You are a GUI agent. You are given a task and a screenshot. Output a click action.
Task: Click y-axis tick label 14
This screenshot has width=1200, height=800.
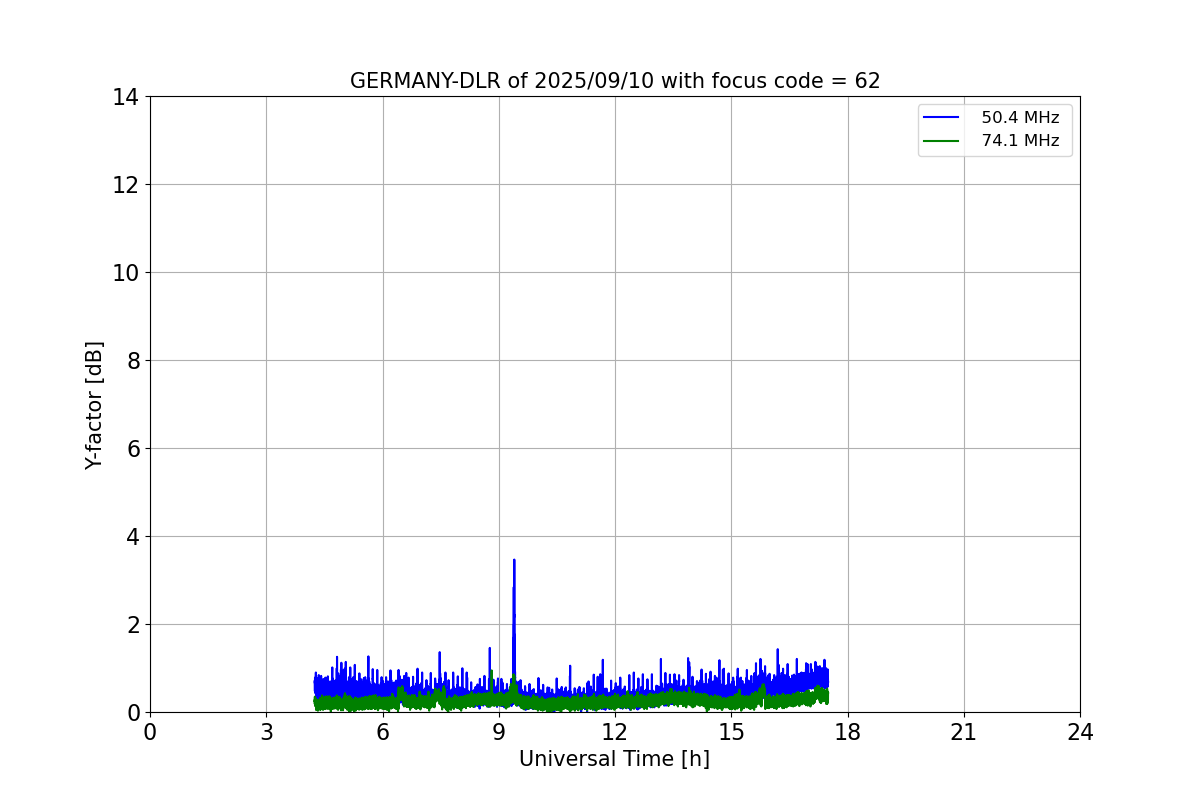[x=126, y=97]
